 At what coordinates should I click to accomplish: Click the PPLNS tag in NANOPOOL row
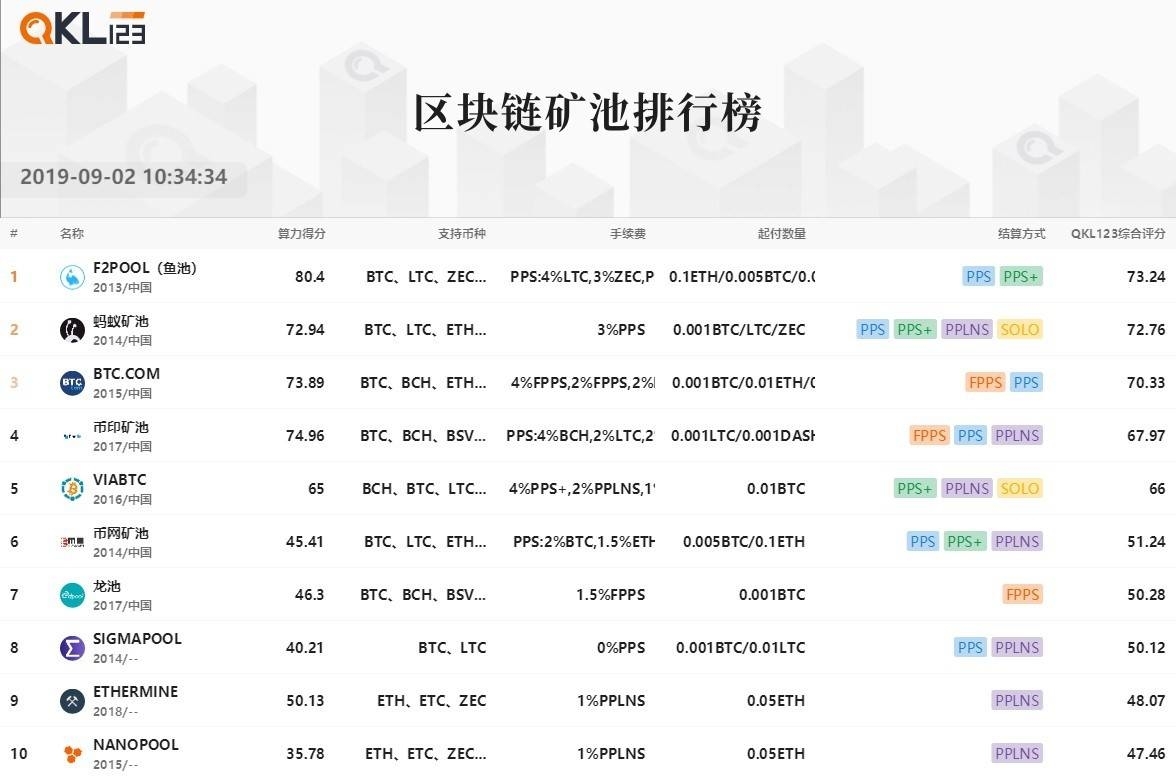tap(1017, 754)
